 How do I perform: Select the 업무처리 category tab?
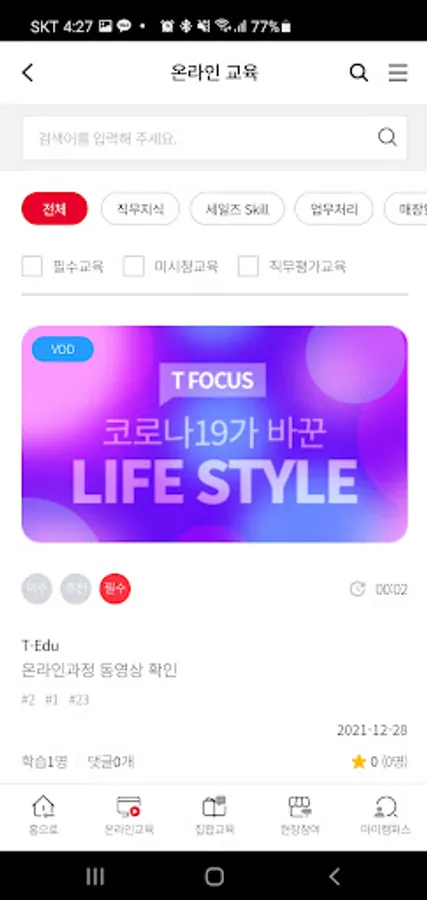(334, 209)
